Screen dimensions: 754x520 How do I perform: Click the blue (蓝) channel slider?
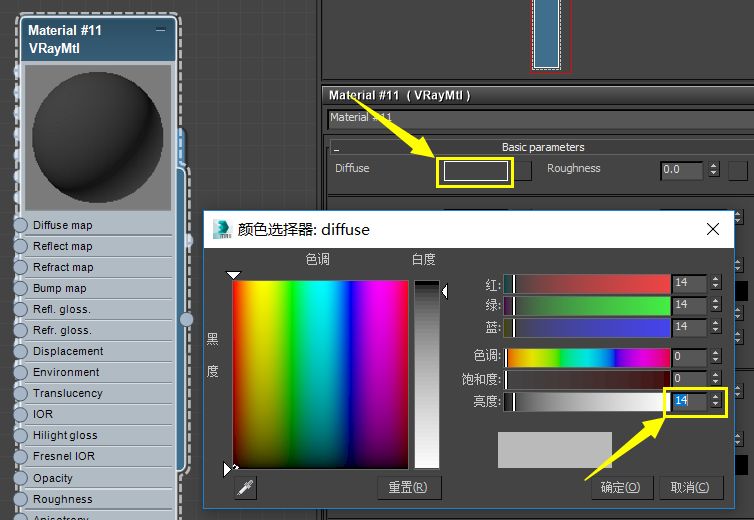[587, 328]
